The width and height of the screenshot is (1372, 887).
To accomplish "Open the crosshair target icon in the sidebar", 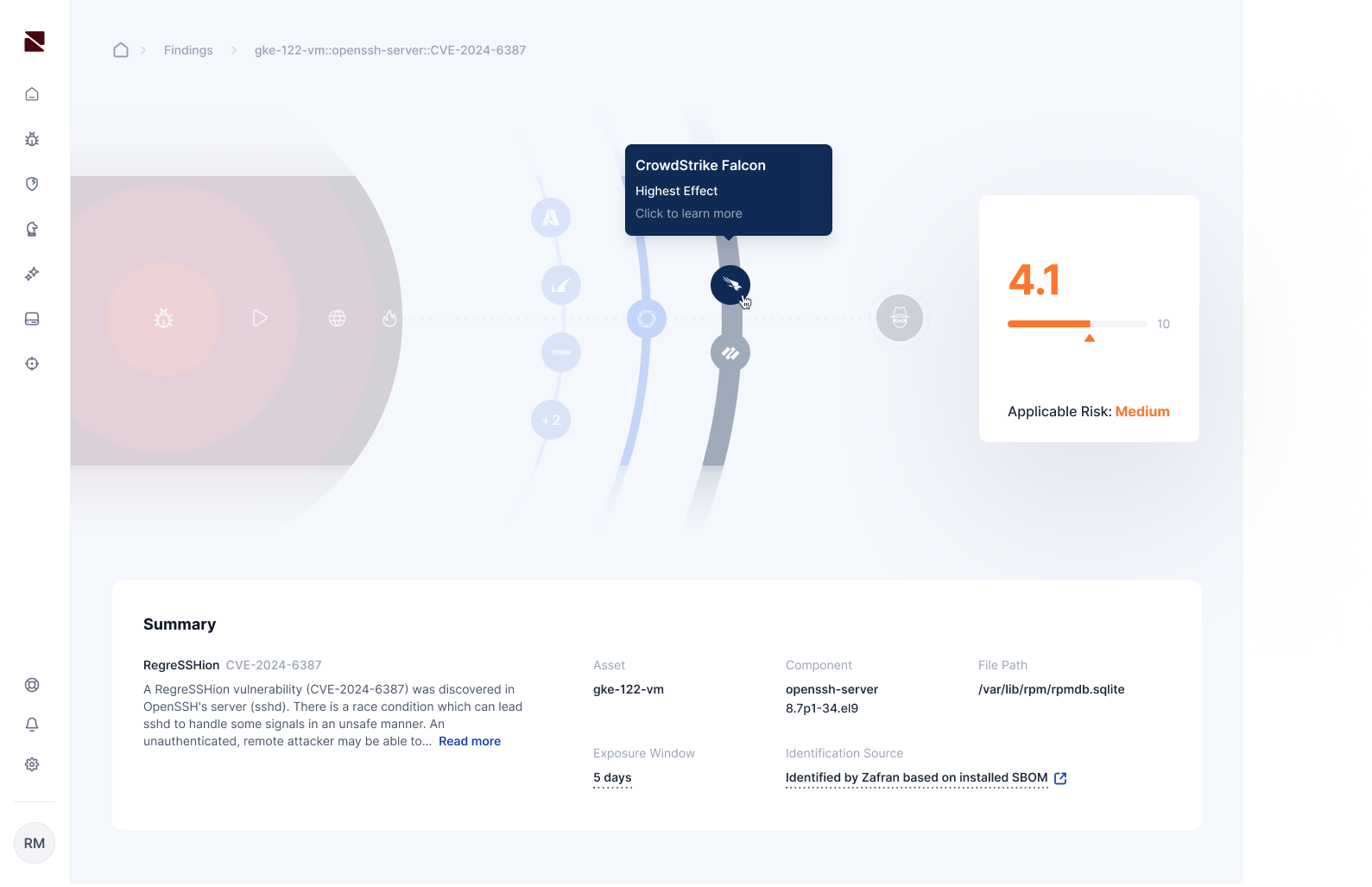I will click(x=32, y=364).
